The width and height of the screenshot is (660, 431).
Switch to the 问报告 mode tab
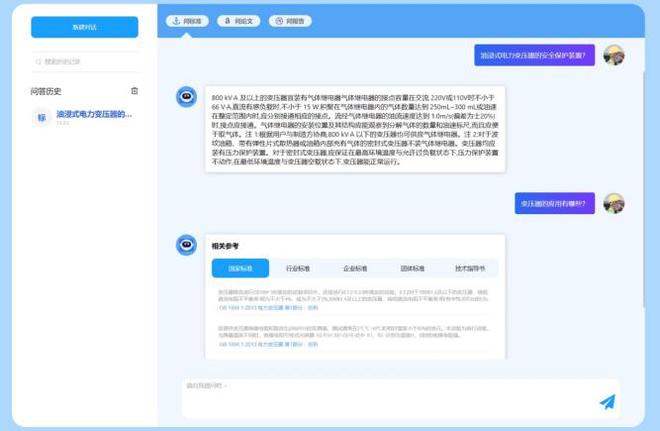click(290, 21)
